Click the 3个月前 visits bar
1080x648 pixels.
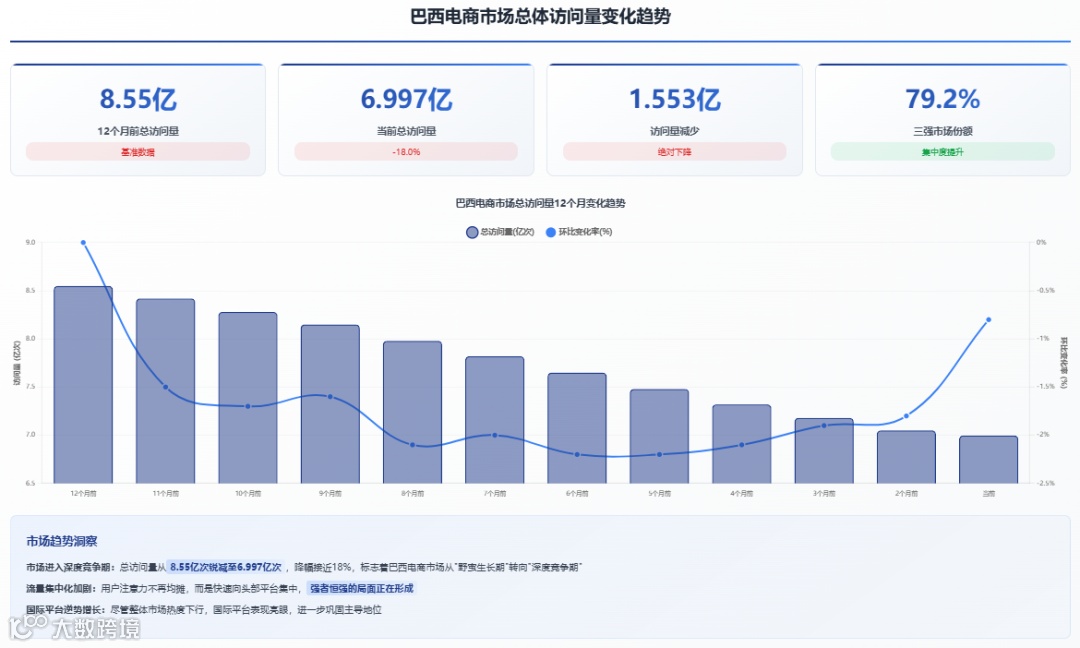[x=824, y=451]
